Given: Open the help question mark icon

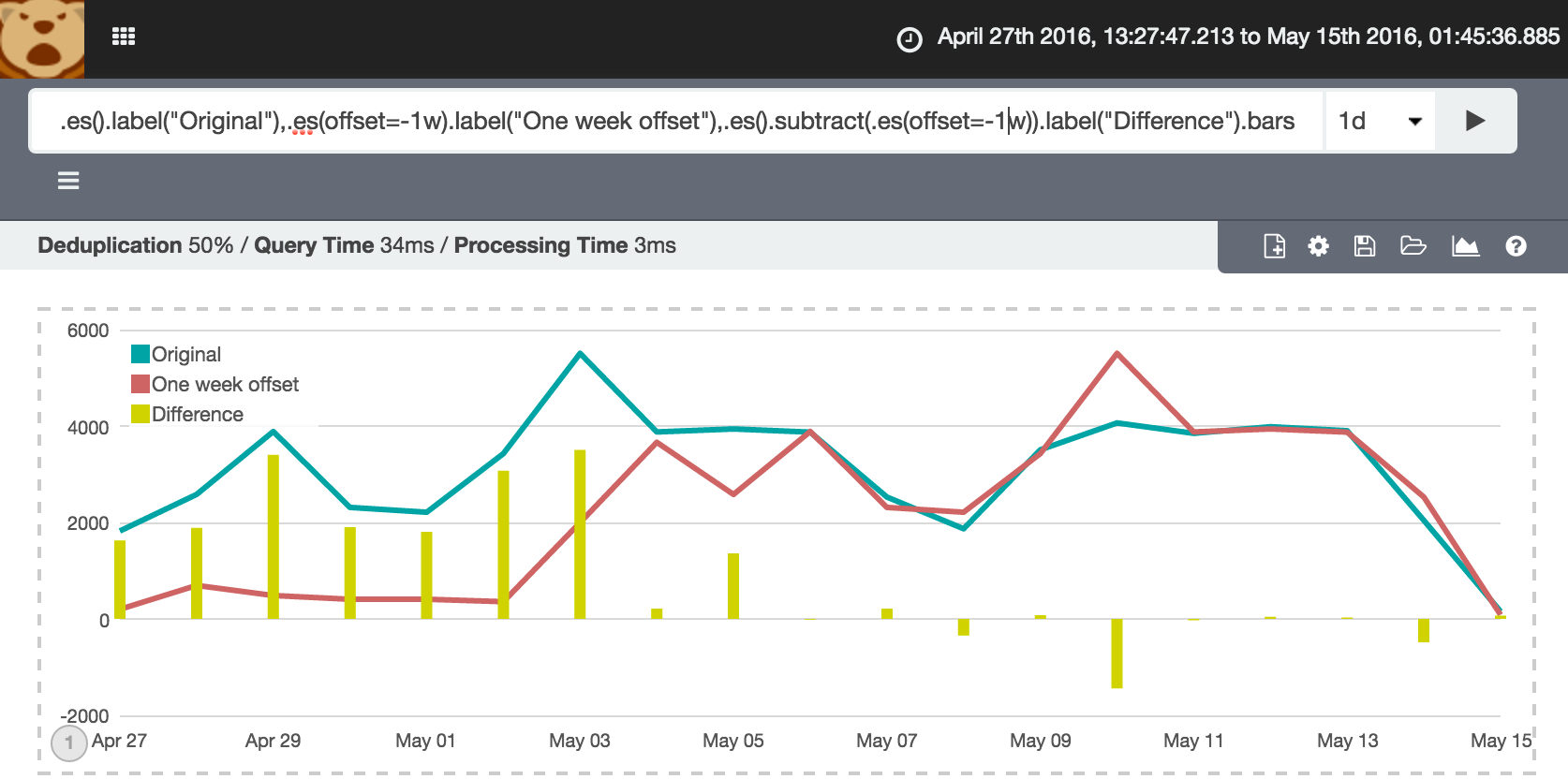Looking at the screenshot, I should pyautogui.click(x=1516, y=246).
